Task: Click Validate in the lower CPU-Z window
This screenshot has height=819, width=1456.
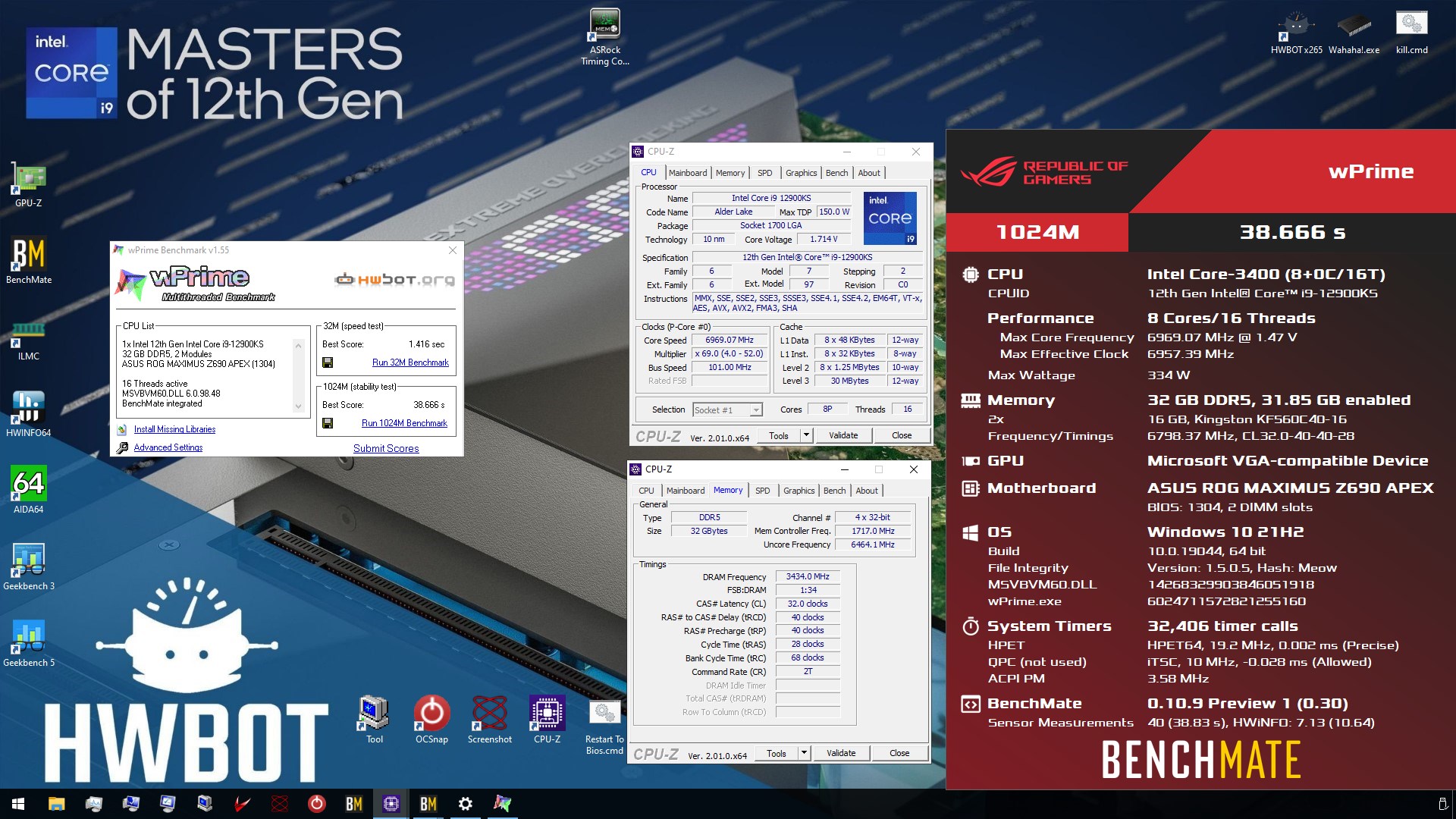Action: (x=841, y=753)
